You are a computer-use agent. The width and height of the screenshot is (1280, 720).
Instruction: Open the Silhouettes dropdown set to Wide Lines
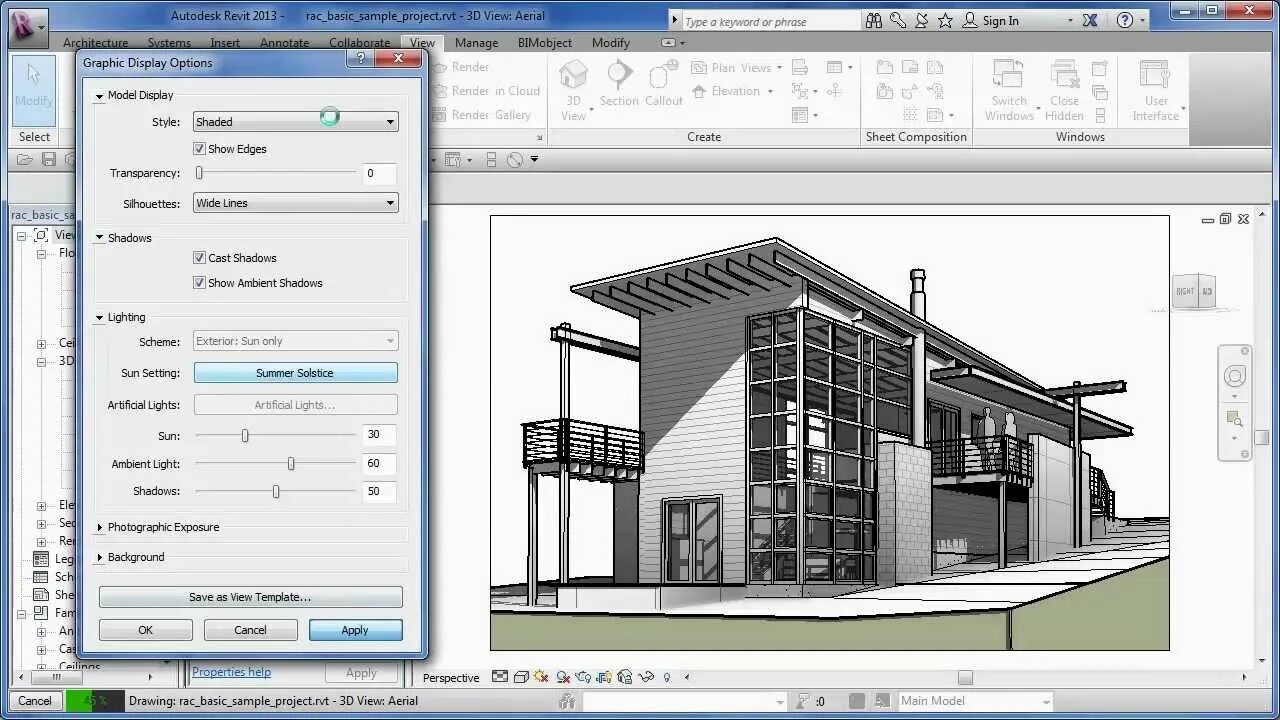pyautogui.click(x=295, y=203)
